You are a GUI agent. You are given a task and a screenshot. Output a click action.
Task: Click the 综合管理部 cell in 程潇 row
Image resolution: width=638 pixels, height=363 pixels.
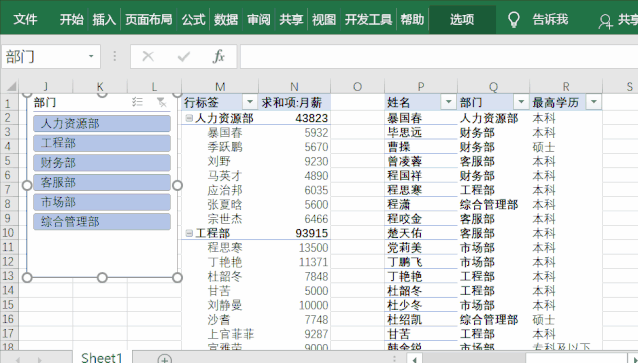(493, 204)
